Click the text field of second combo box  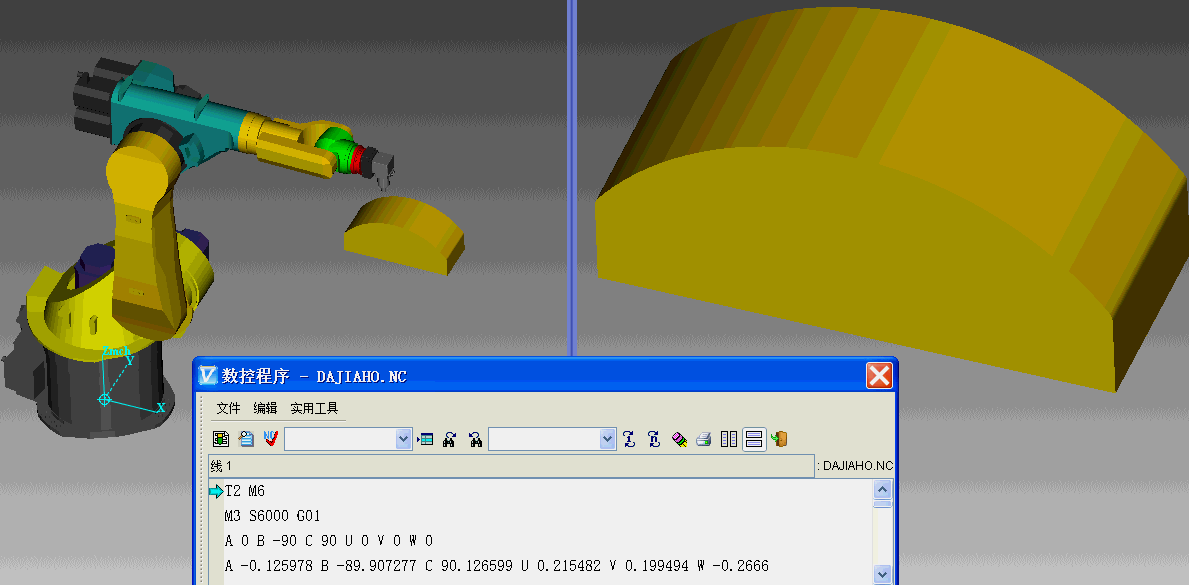pos(544,439)
